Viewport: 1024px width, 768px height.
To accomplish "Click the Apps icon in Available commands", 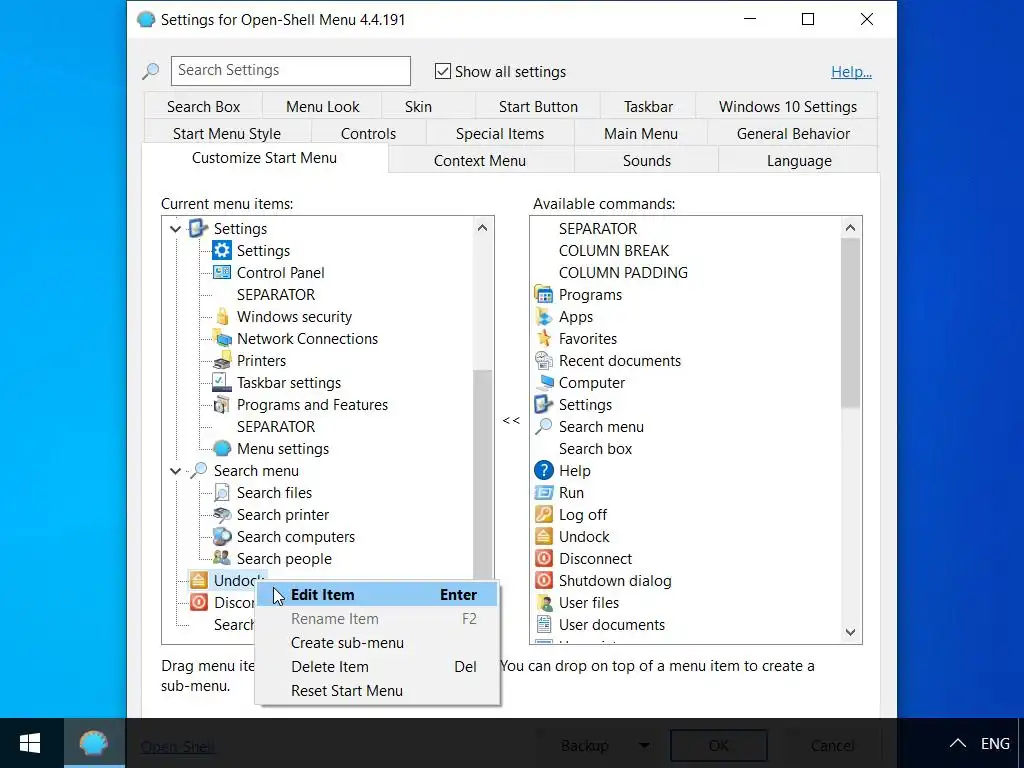I will [543, 317].
